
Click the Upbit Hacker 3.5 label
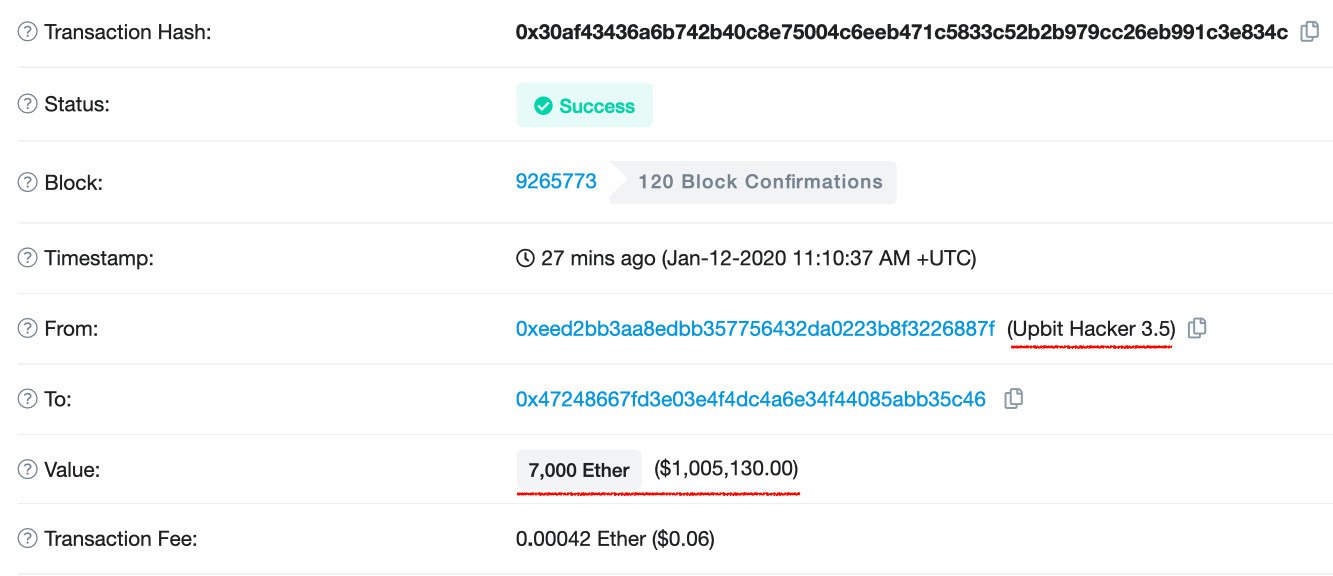1092,328
